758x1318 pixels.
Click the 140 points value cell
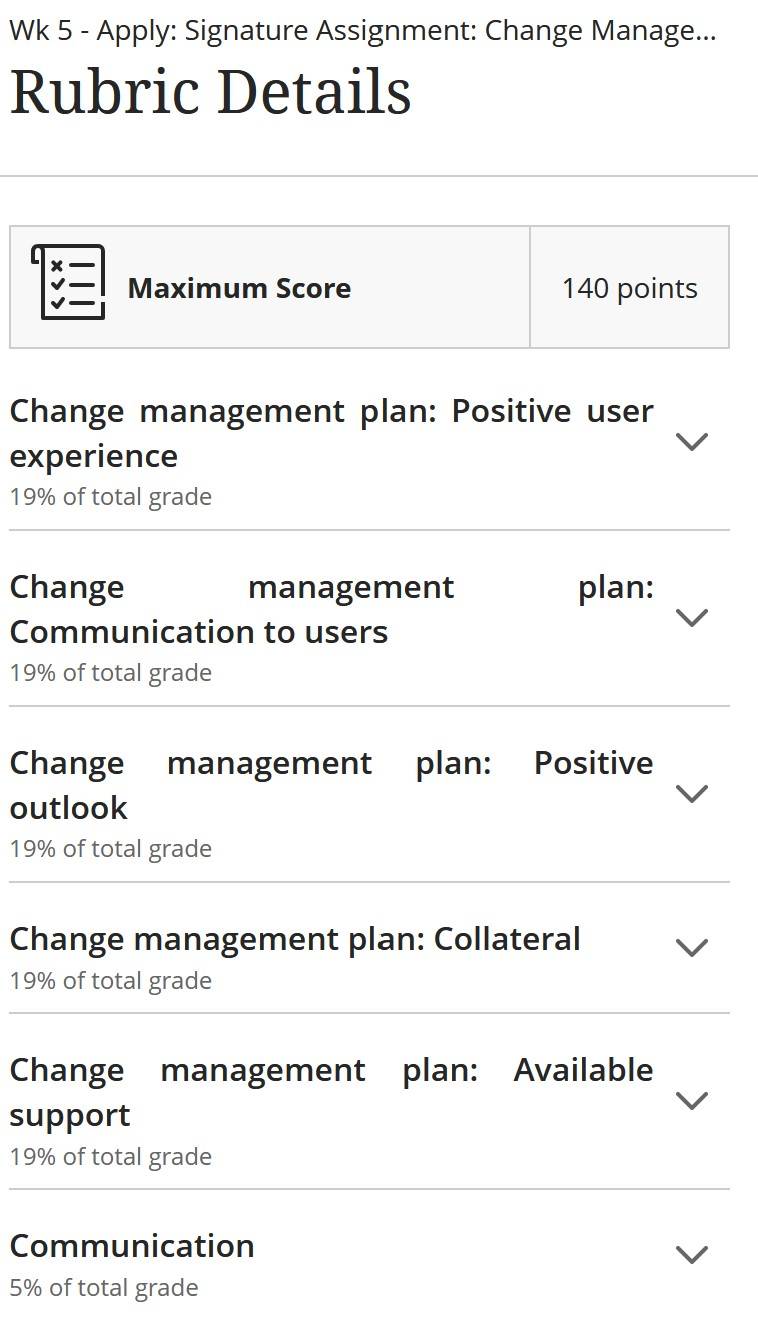(629, 288)
